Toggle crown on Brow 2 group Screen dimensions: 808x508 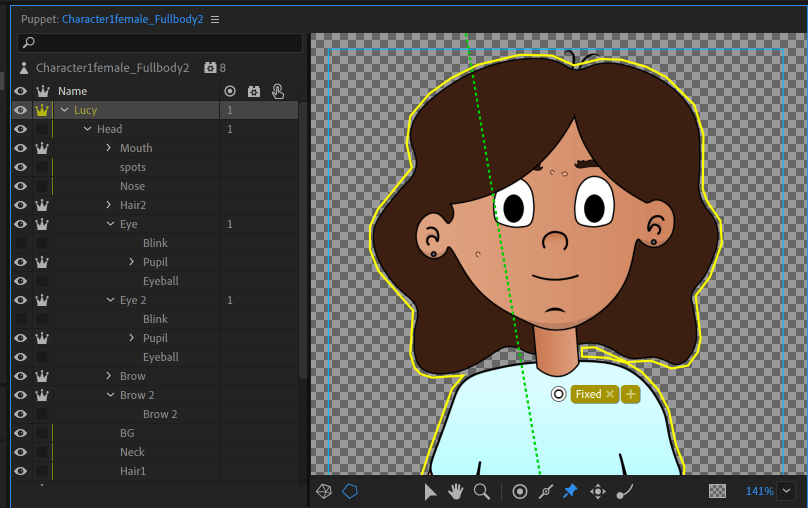(42, 395)
